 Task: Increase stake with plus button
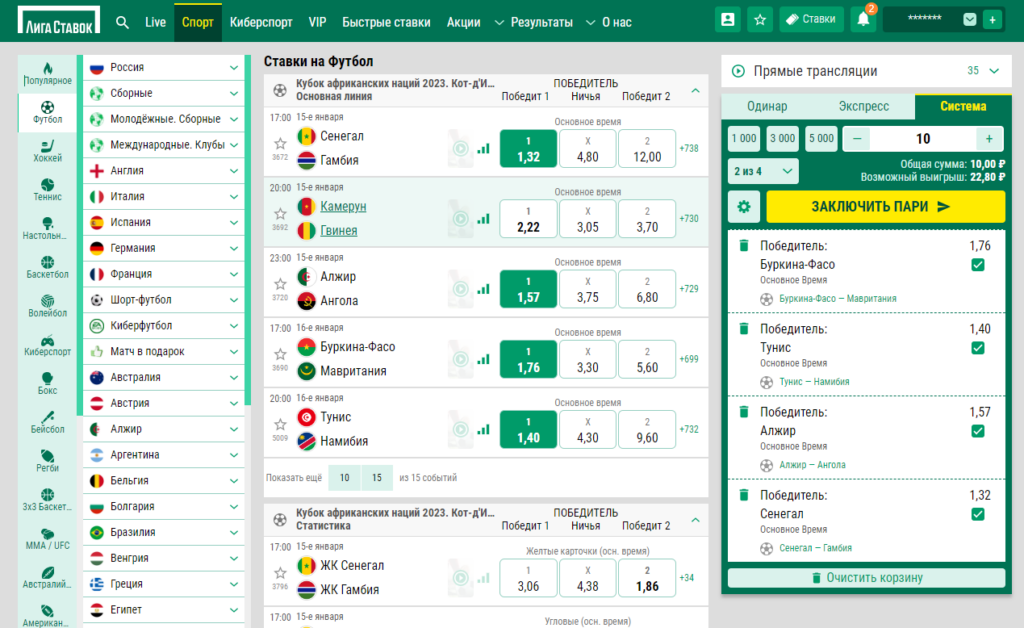(x=989, y=138)
